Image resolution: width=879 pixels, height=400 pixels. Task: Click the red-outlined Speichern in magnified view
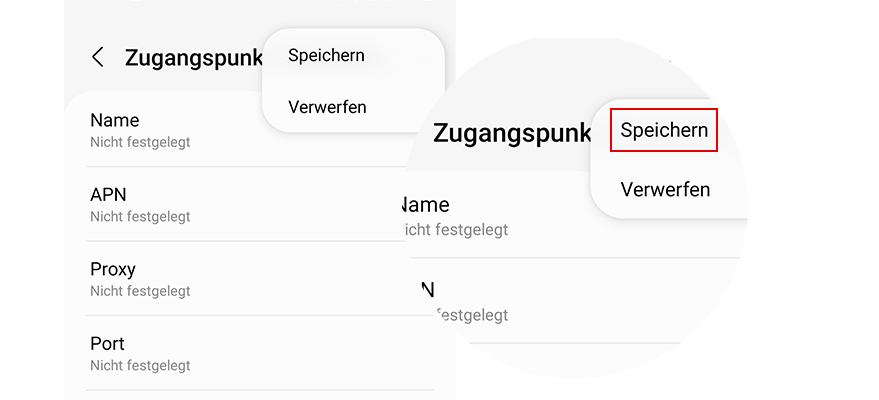pos(664,130)
